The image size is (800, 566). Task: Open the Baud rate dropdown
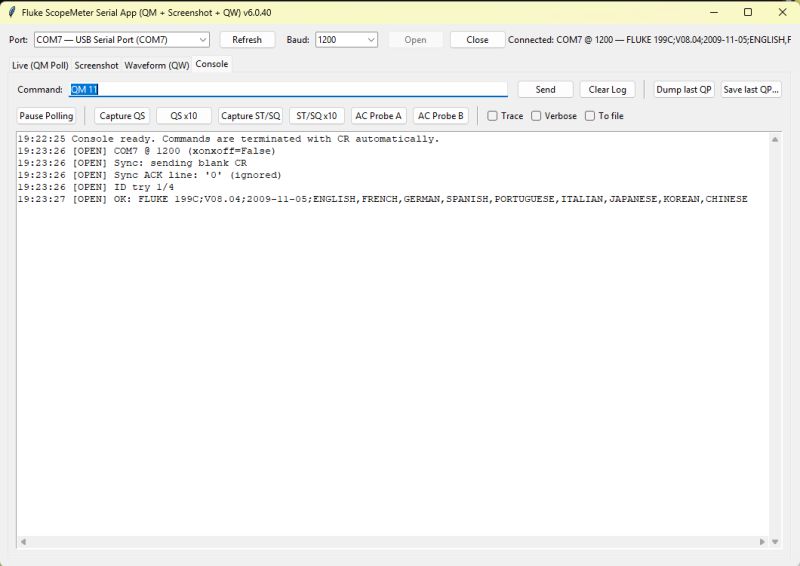[346, 40]
